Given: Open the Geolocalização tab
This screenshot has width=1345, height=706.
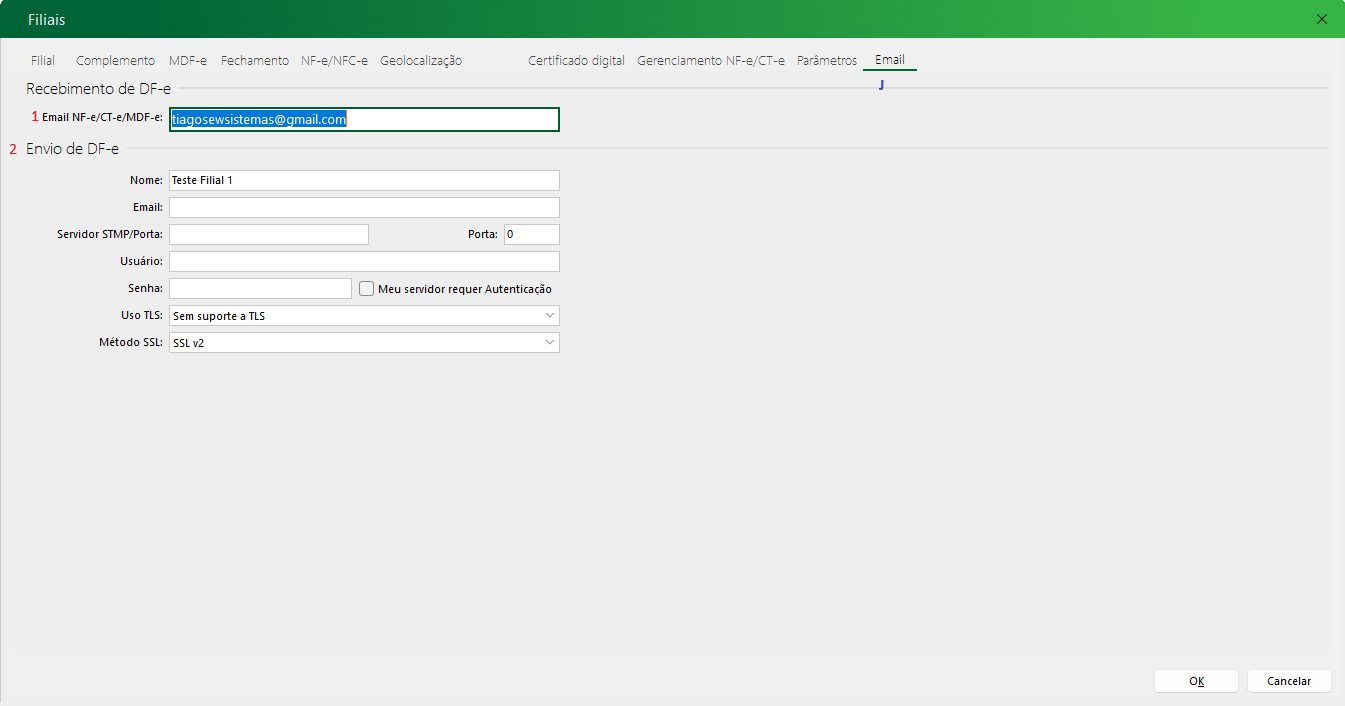Looking at the screenshot, I should tap(421, 61).
